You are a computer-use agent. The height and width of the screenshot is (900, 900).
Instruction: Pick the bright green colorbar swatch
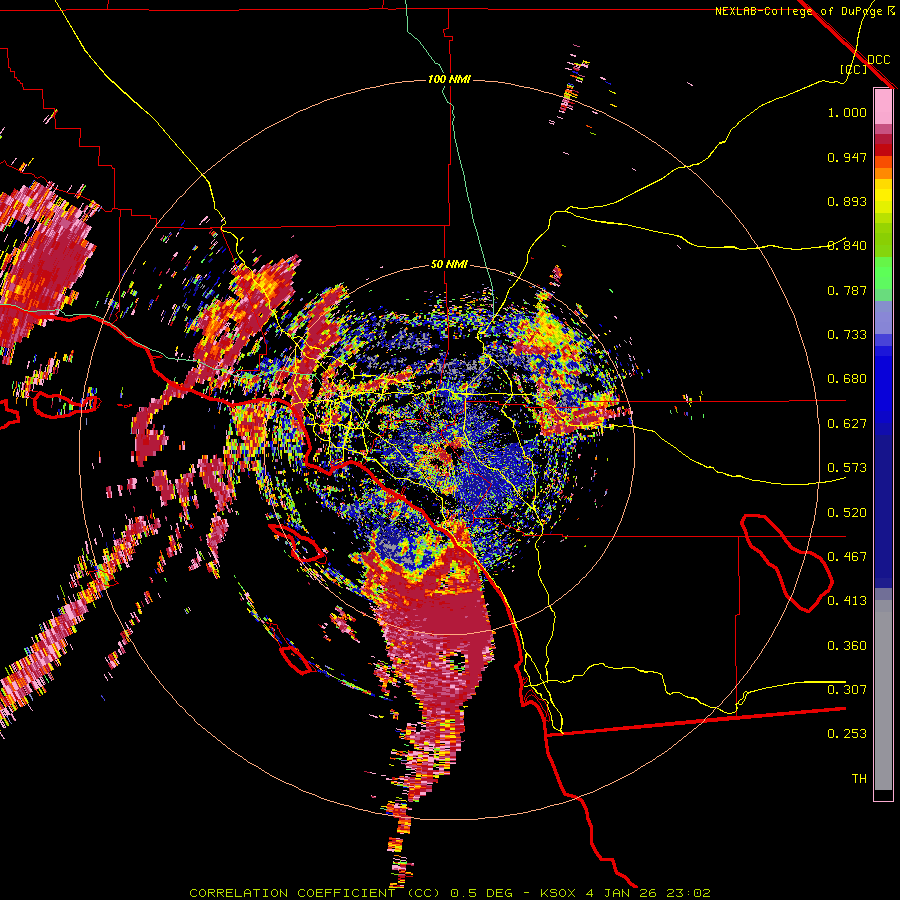(883, 273)
